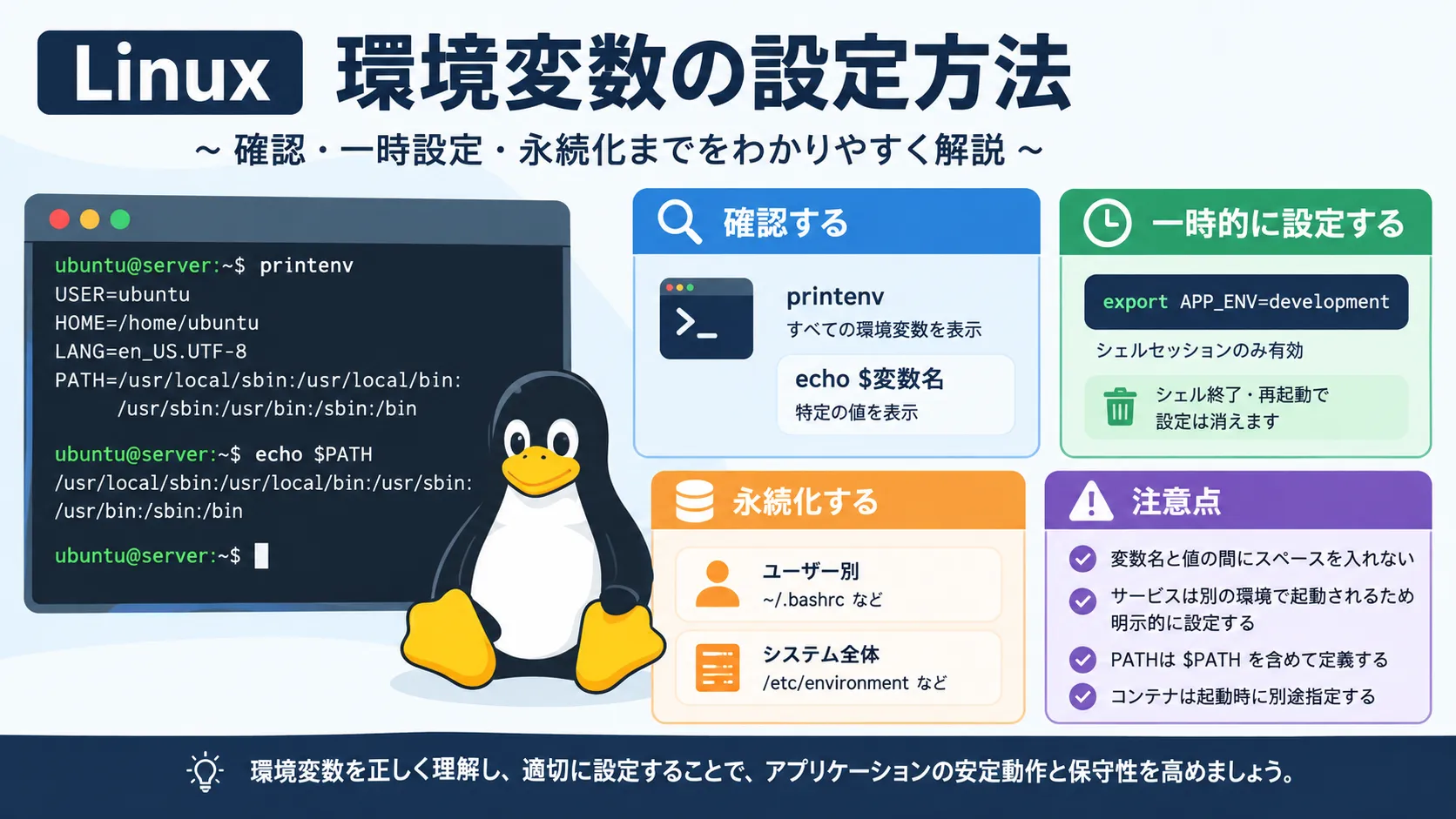Click terminal line HOME=/home/ubuntu

click(x=157, y=323)
